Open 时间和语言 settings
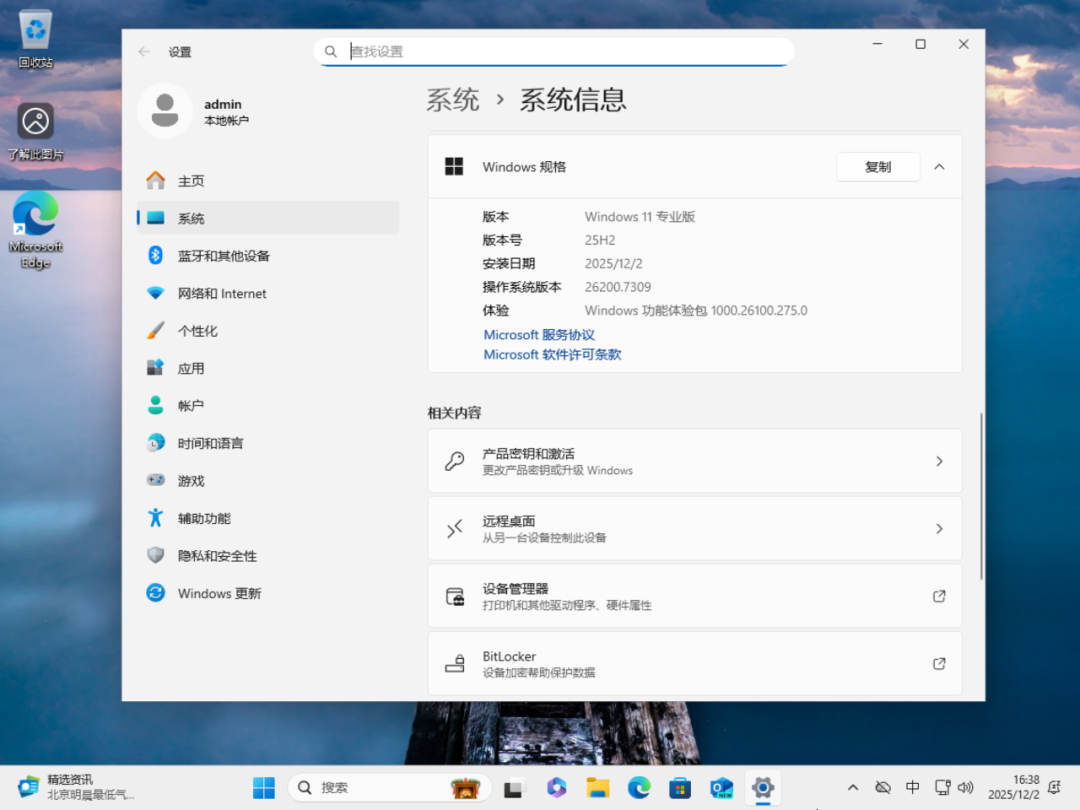Screen dimensions: 1080x810 coord(268,443)
